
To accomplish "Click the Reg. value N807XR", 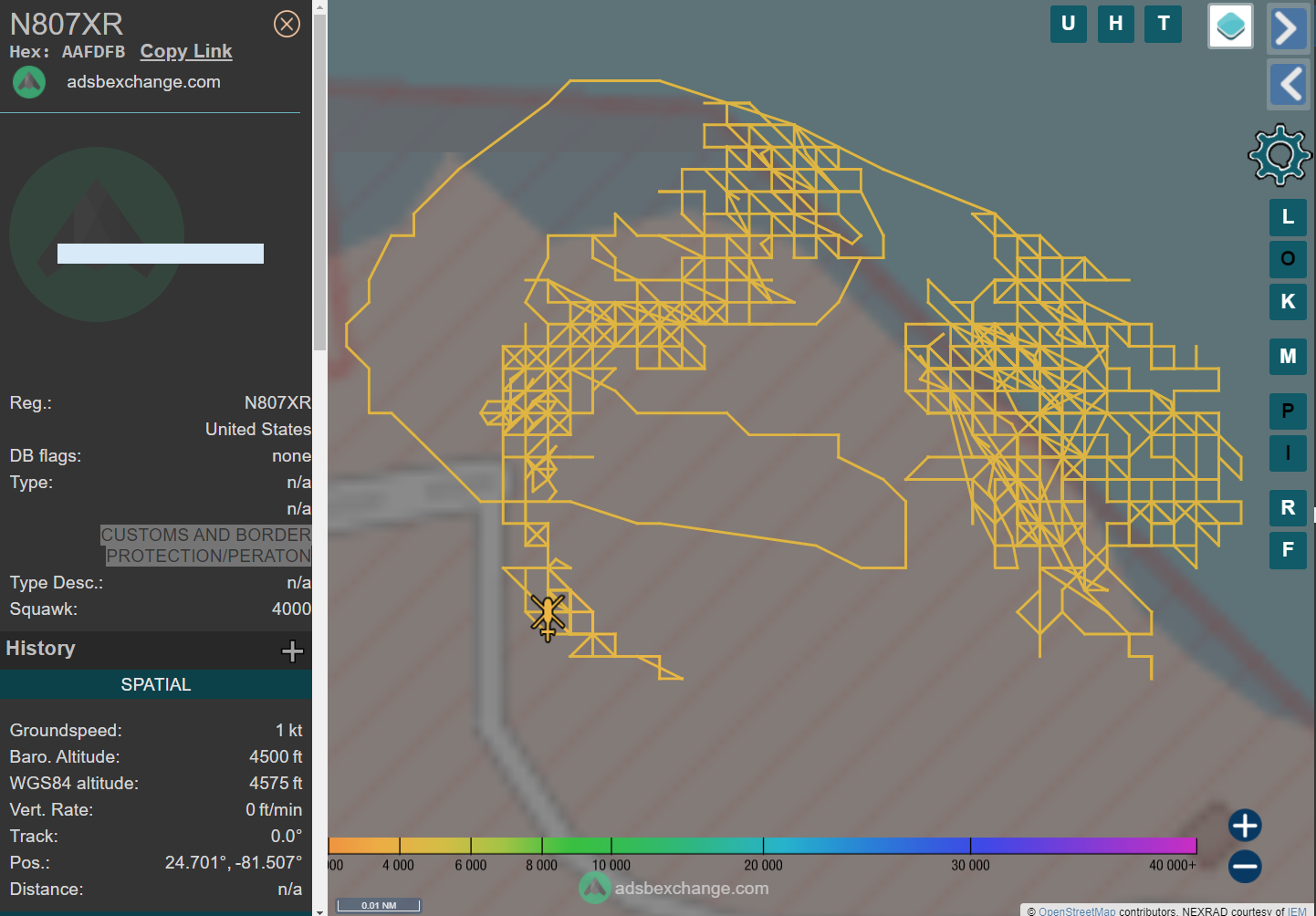I will click(277, 402).
